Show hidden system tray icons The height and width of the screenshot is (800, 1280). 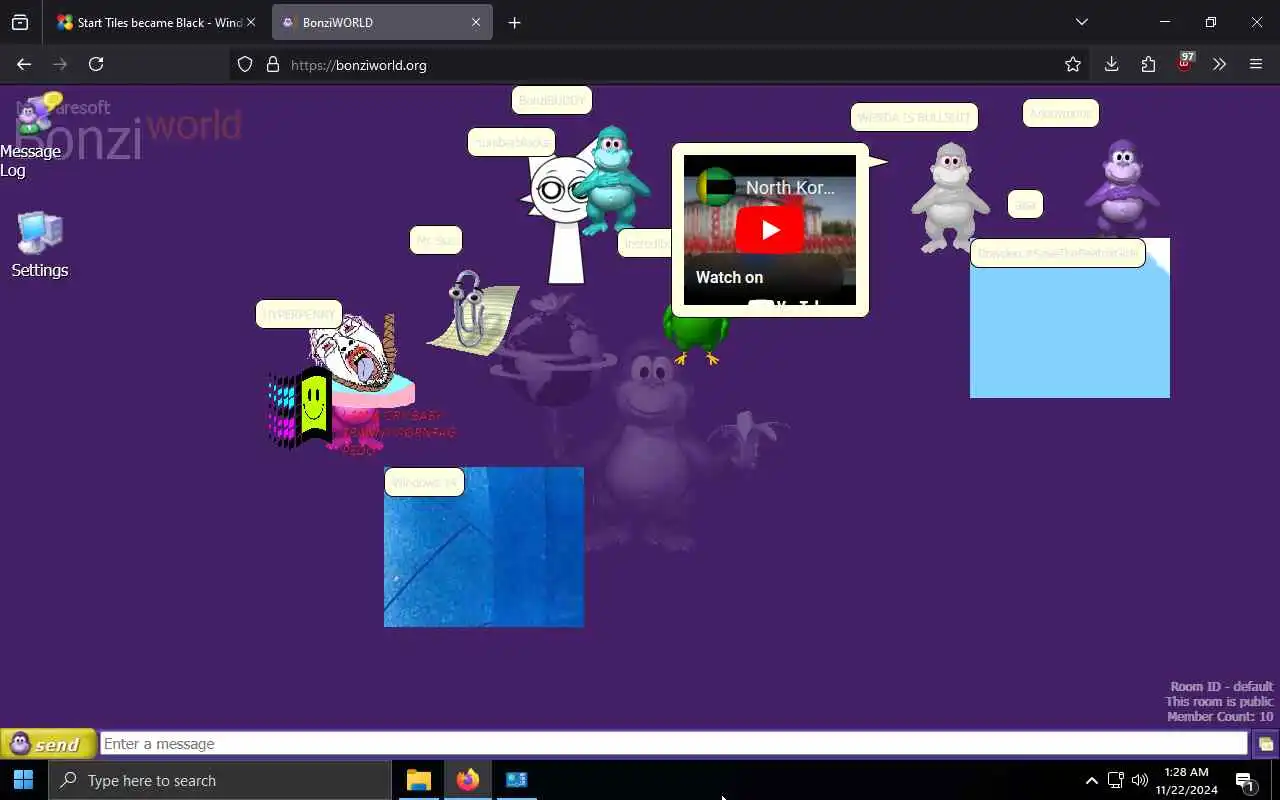pyautogui.click(x=1091, y=781)
